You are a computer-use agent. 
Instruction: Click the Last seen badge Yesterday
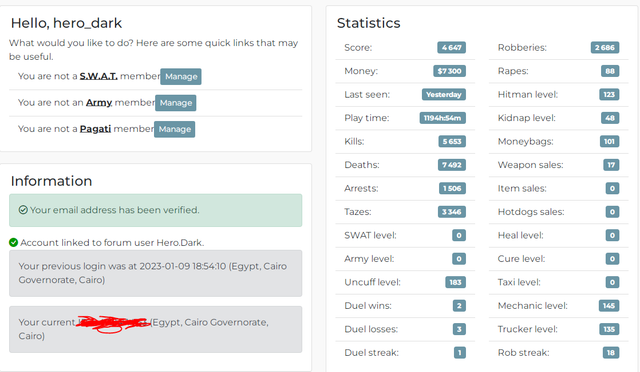444,94
